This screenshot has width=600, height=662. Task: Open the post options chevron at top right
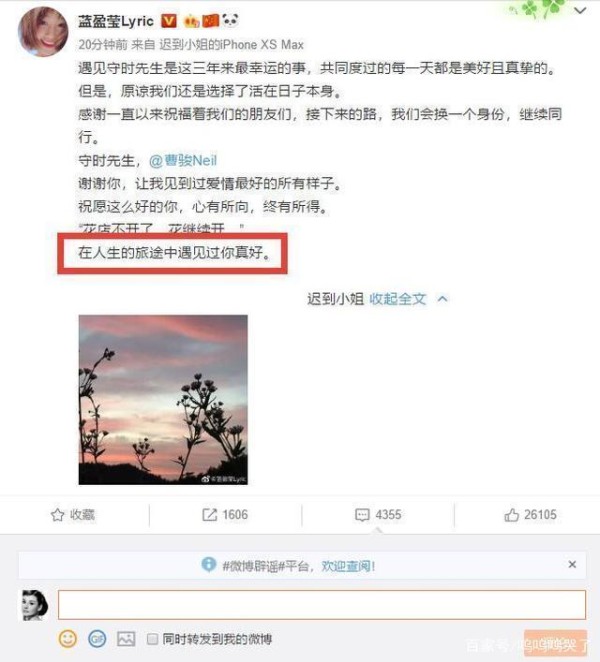[581, 11]
